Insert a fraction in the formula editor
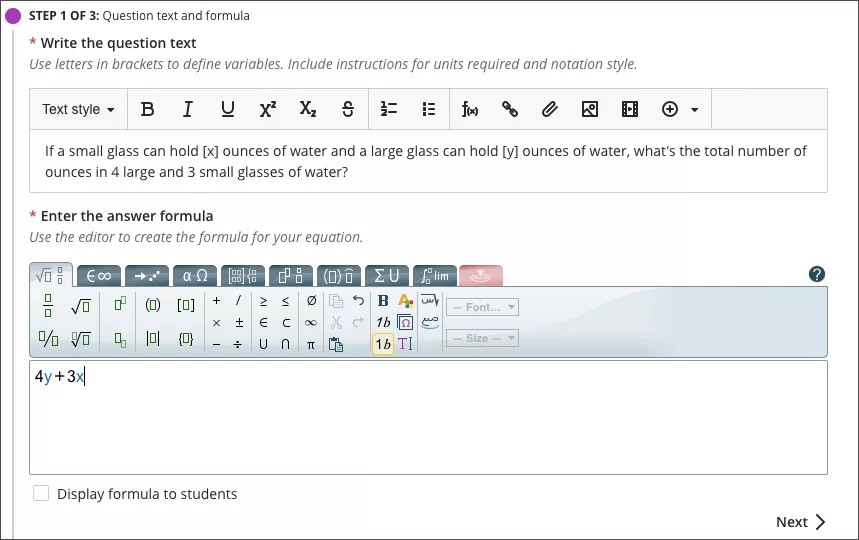The image size is (859, 540). pyautogui.click(x=48, y=305)
